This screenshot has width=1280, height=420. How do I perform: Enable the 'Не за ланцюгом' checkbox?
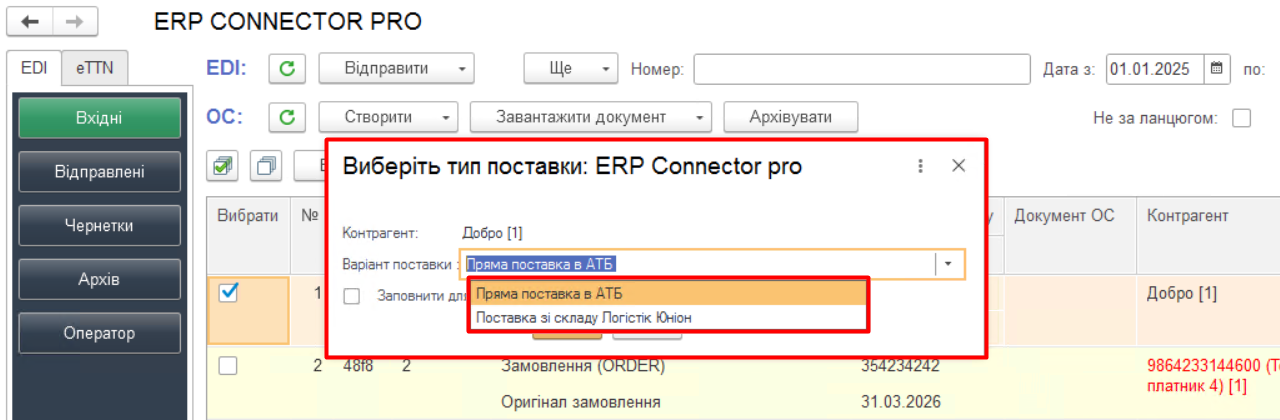pos(1242,118)
